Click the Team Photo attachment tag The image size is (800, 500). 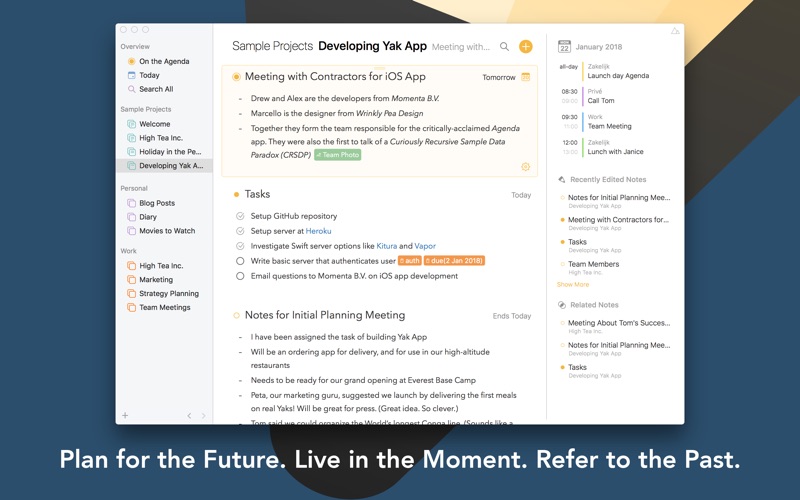point(338,155)
